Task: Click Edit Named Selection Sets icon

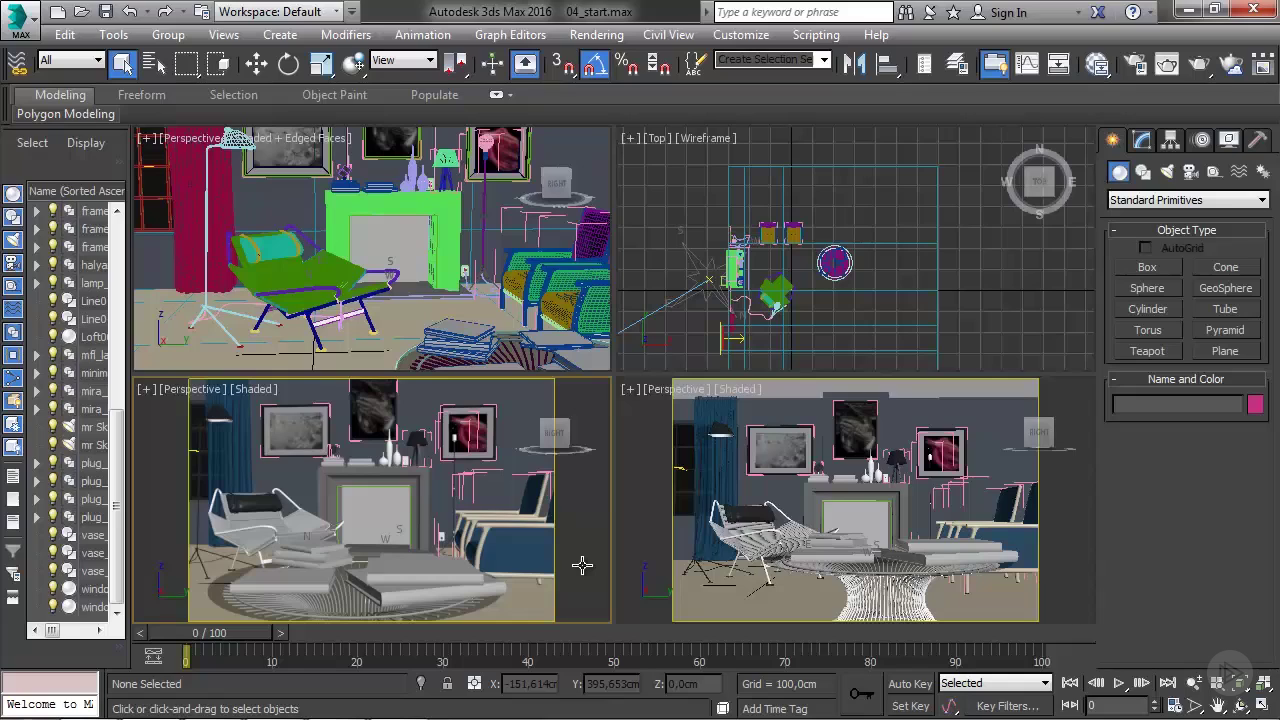Action: 697,63
